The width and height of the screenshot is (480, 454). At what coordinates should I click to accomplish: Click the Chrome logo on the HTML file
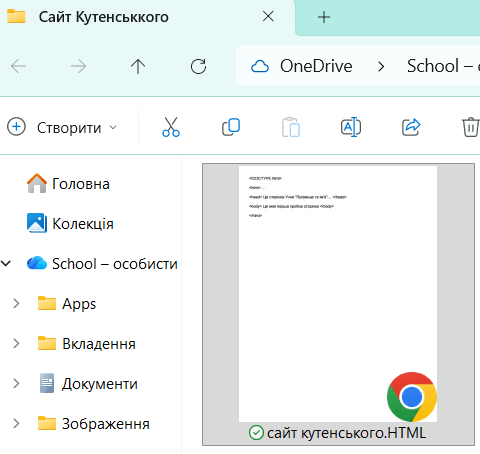pos(412,397)
